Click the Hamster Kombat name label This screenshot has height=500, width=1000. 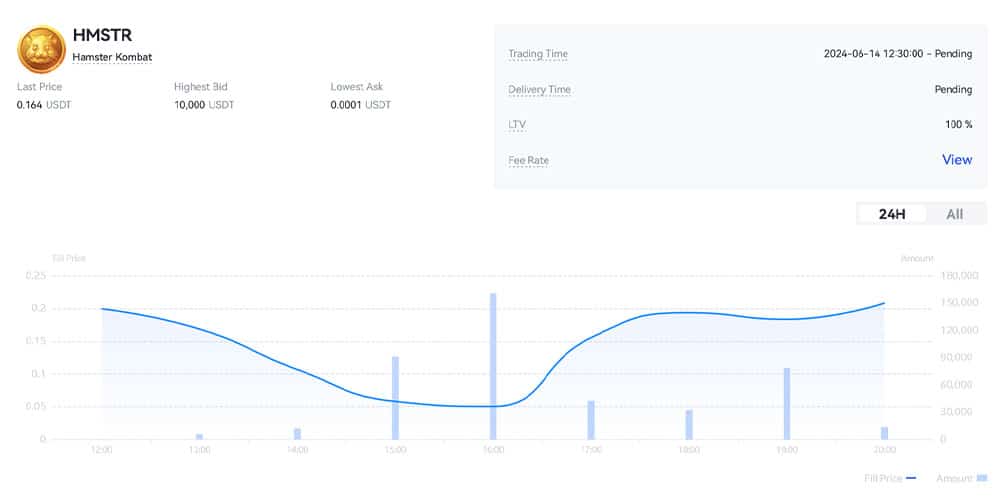click(x=112, y=58)
